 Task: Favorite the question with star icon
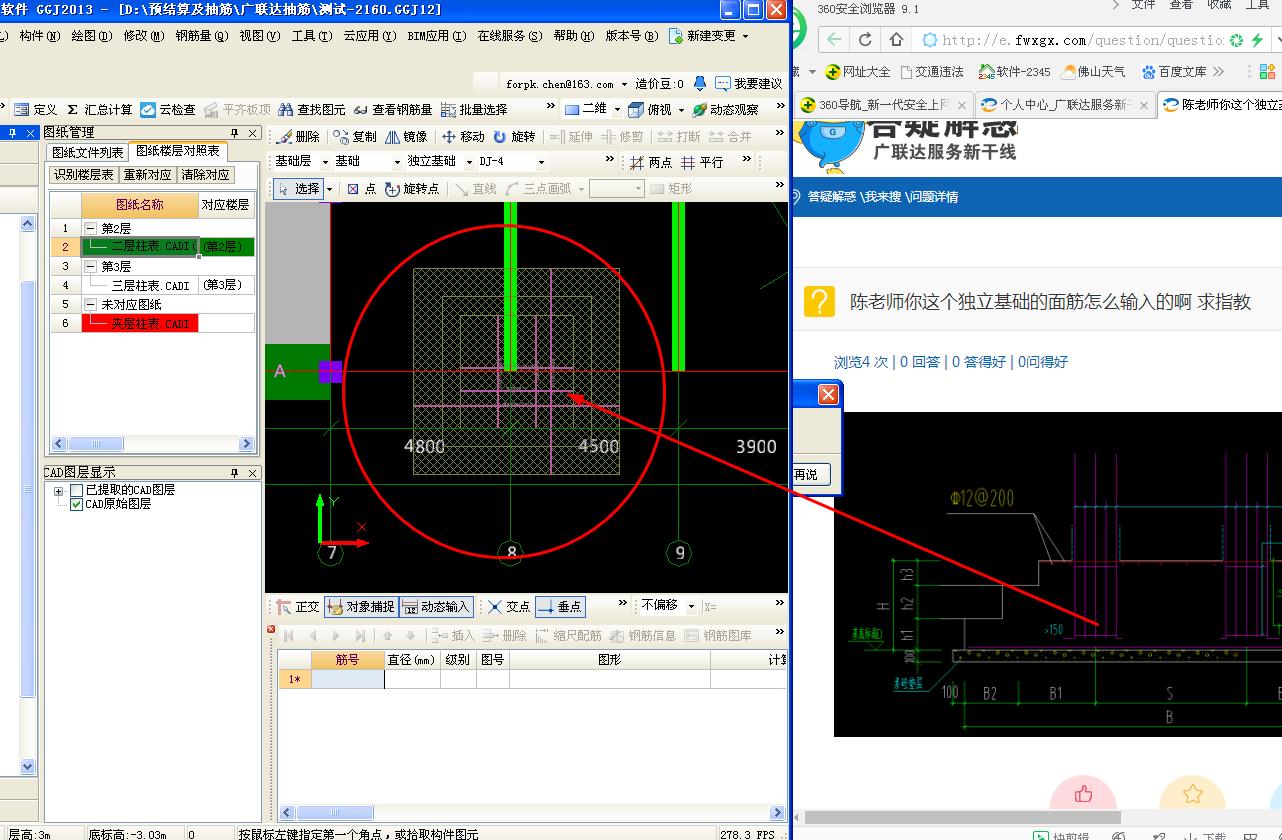1192,795
